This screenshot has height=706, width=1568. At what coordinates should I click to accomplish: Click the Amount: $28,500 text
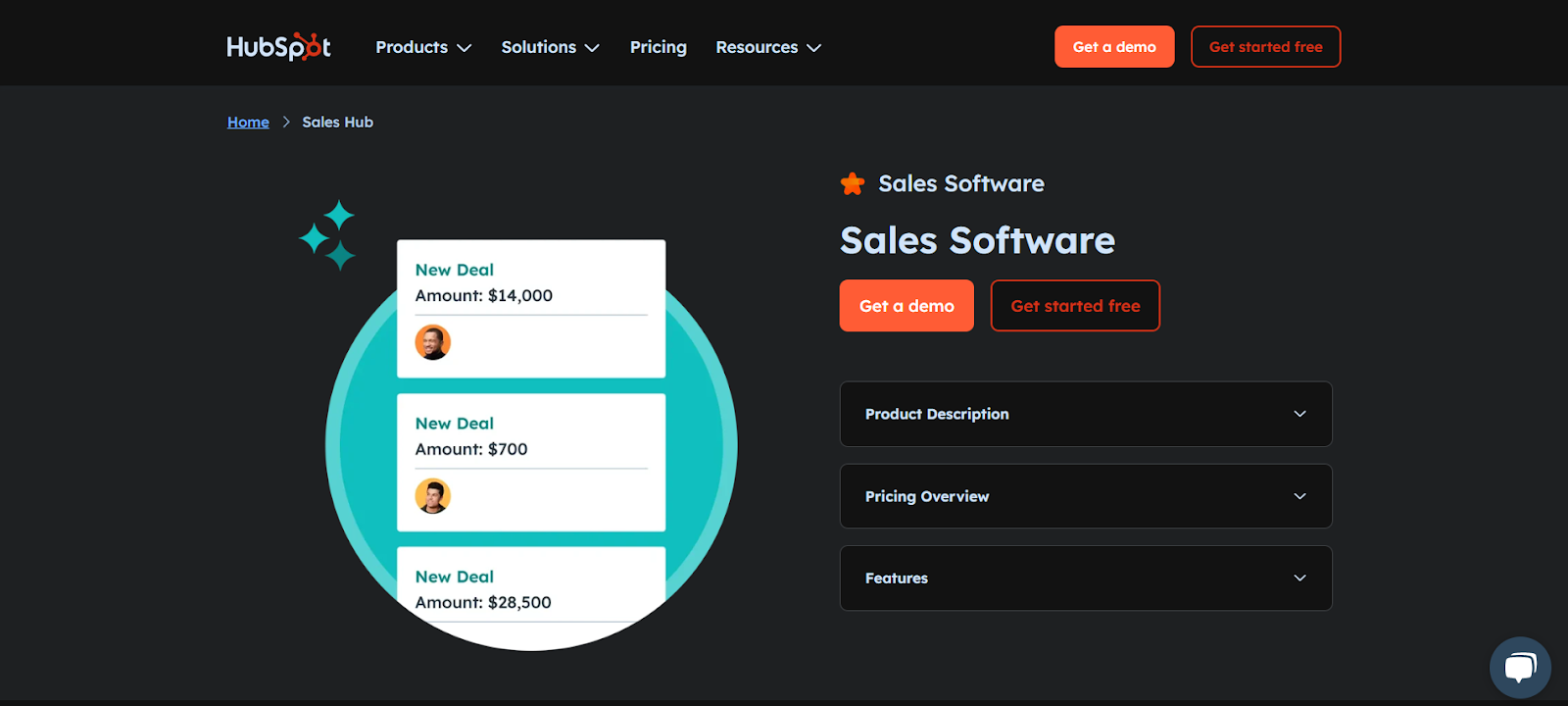coord(483,602)
